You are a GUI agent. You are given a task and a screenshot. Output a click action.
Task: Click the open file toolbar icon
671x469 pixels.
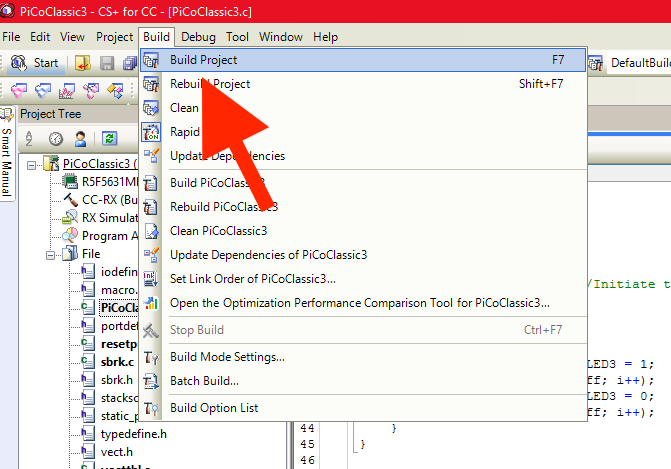(83, 63)
